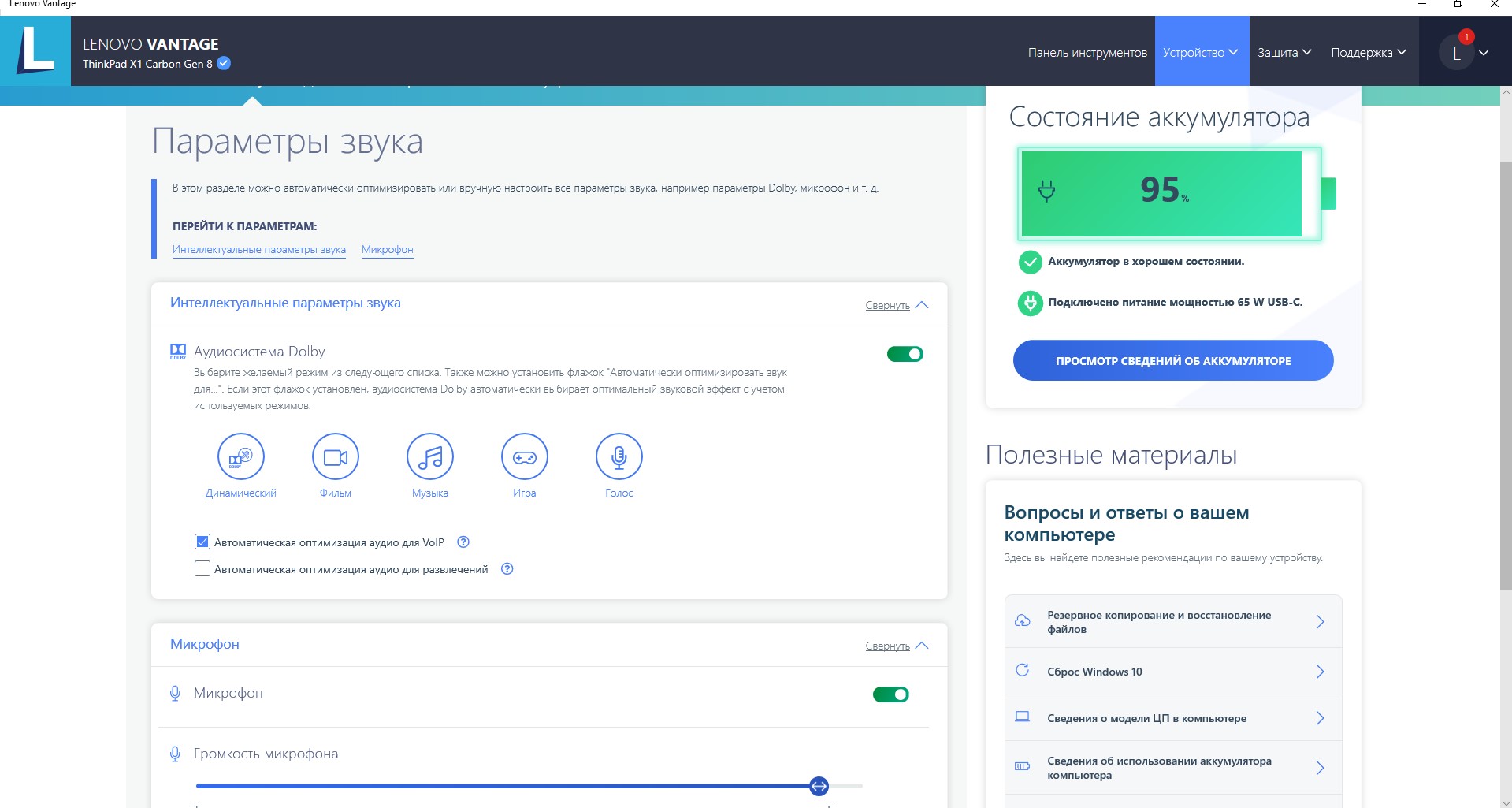Check automatic audio optimization for entertainment
The image size is (1512, 808).
pos(202,568)
